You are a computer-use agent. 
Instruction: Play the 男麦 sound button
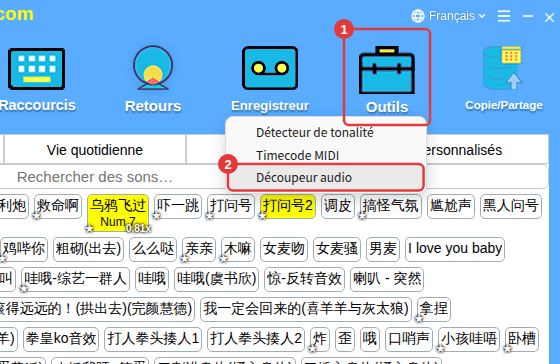coord(383,249)
